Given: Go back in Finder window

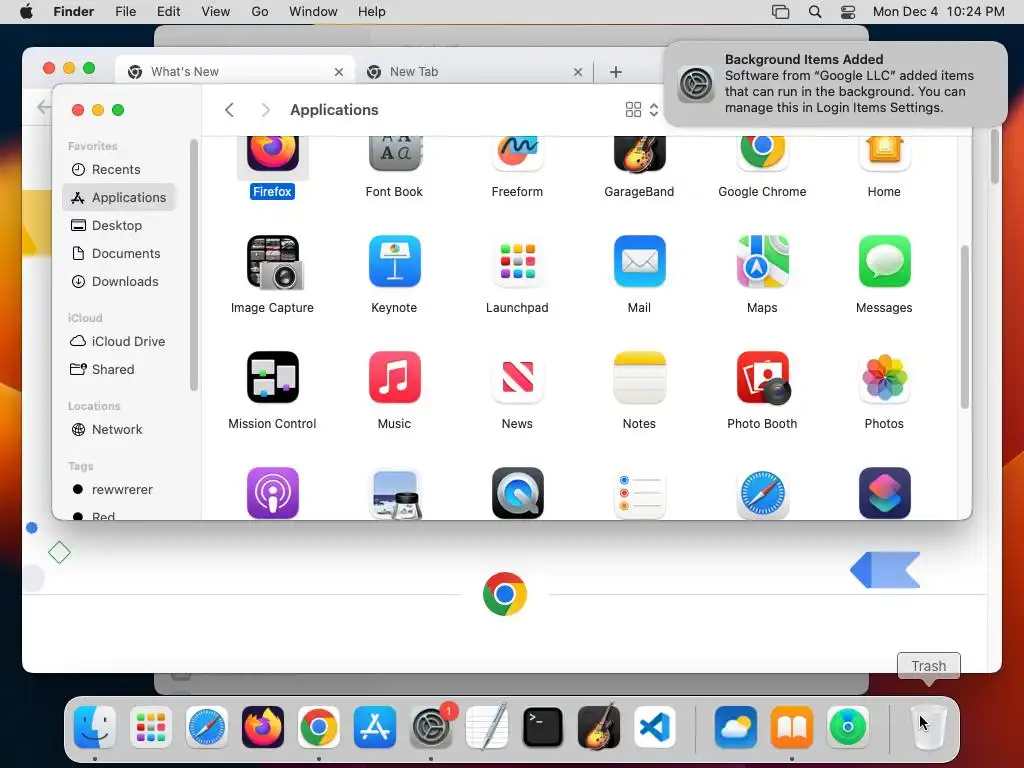Looking at the screenshot, I should pyautogui.click(x=229, y=110).
